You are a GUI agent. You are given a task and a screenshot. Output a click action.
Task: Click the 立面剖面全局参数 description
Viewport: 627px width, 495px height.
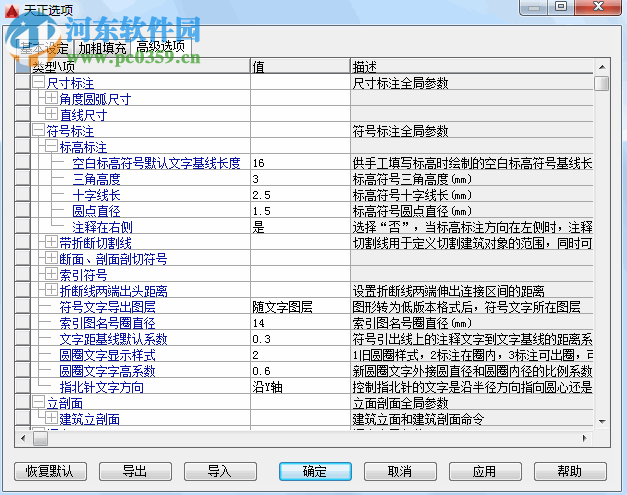pyautogui.click(x=400, y=403)
